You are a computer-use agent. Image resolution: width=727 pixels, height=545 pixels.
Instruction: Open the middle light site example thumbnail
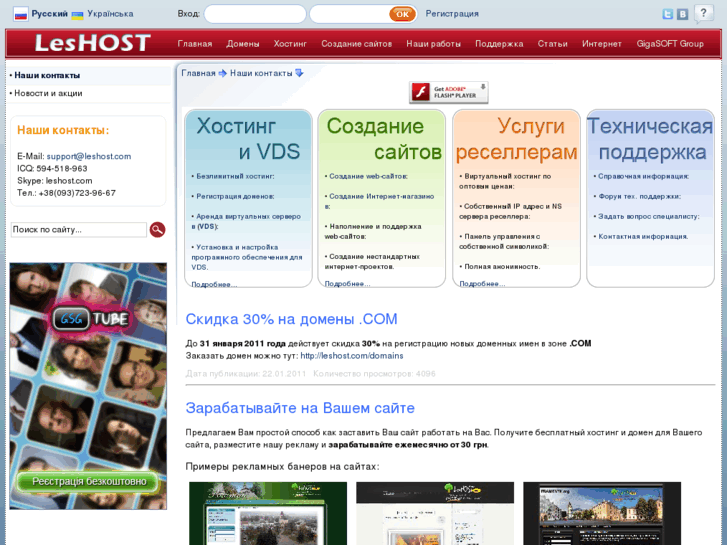435,513
